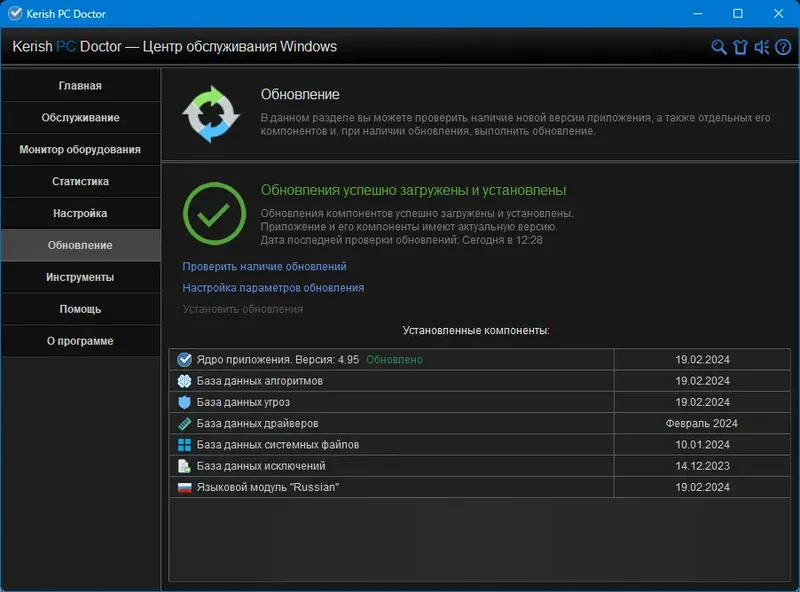The height and width of the screenshot is (592, 800).
Task: Open the Монитор оборудования panel
Action: coord(80,149)
